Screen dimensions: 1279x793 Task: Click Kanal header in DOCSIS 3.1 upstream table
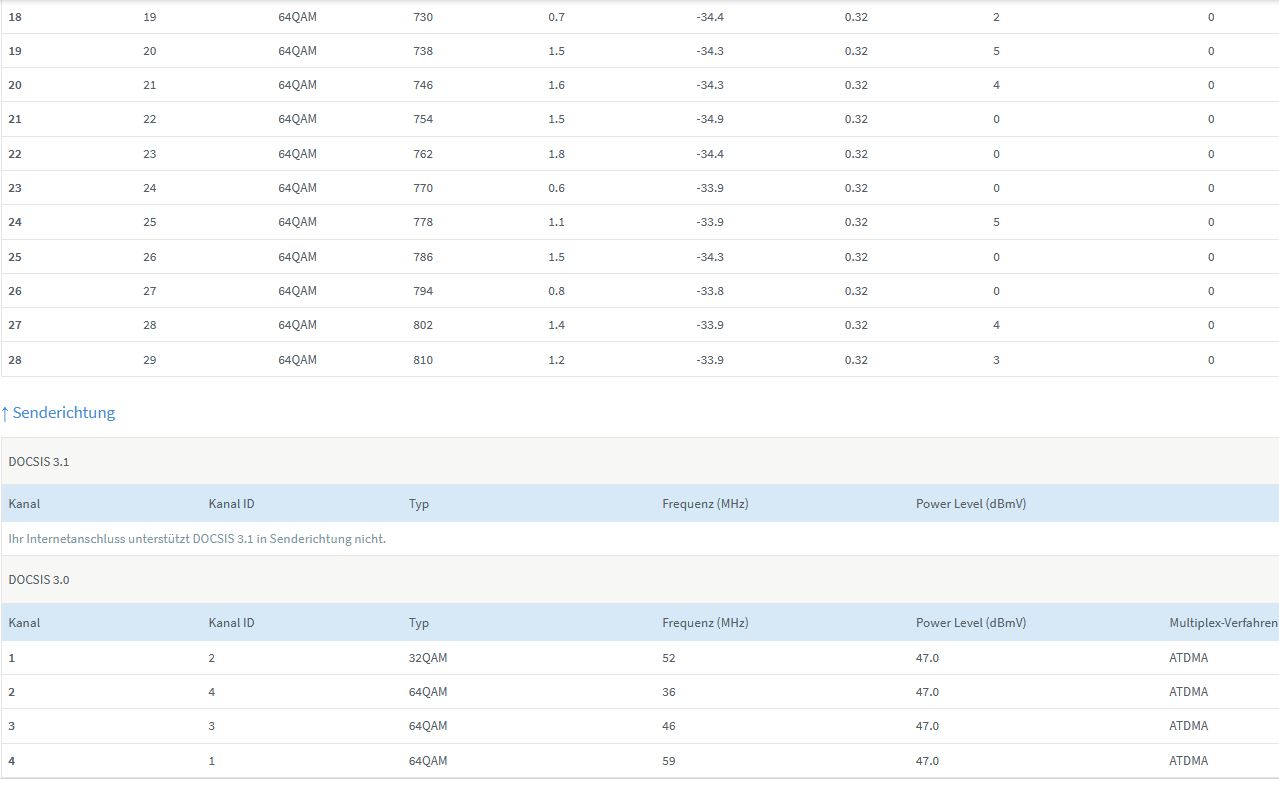pos(24,504)
